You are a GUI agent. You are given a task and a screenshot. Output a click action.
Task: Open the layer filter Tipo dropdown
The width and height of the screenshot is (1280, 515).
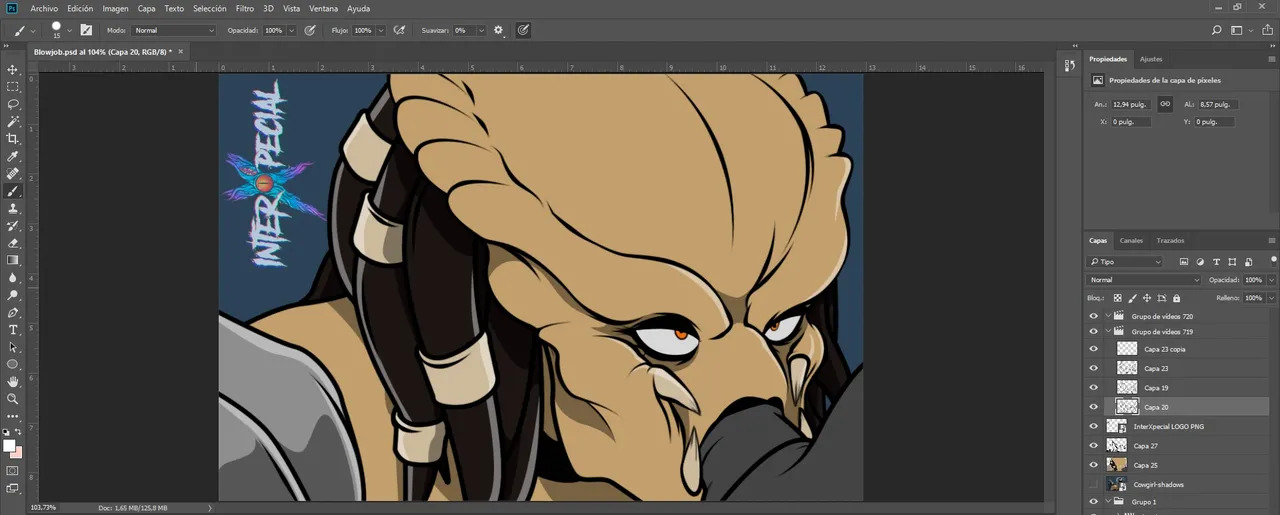tap(1125, 262)
